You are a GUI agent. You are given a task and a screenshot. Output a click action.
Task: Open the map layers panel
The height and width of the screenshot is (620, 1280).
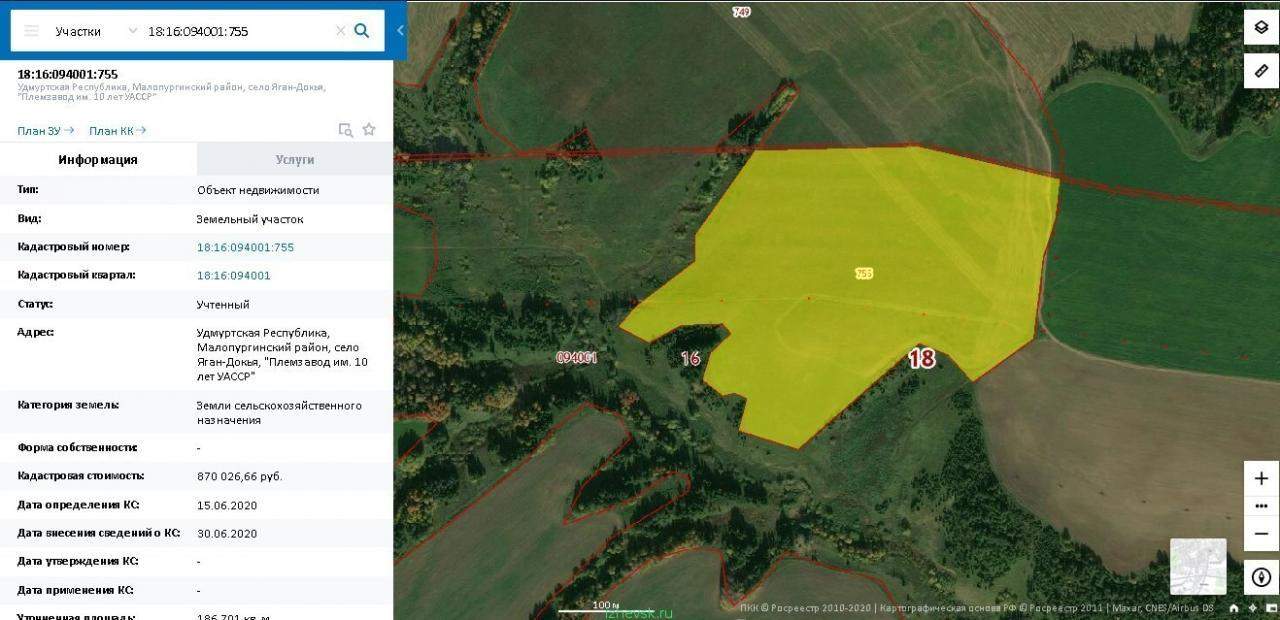(x=1261, y=28)
